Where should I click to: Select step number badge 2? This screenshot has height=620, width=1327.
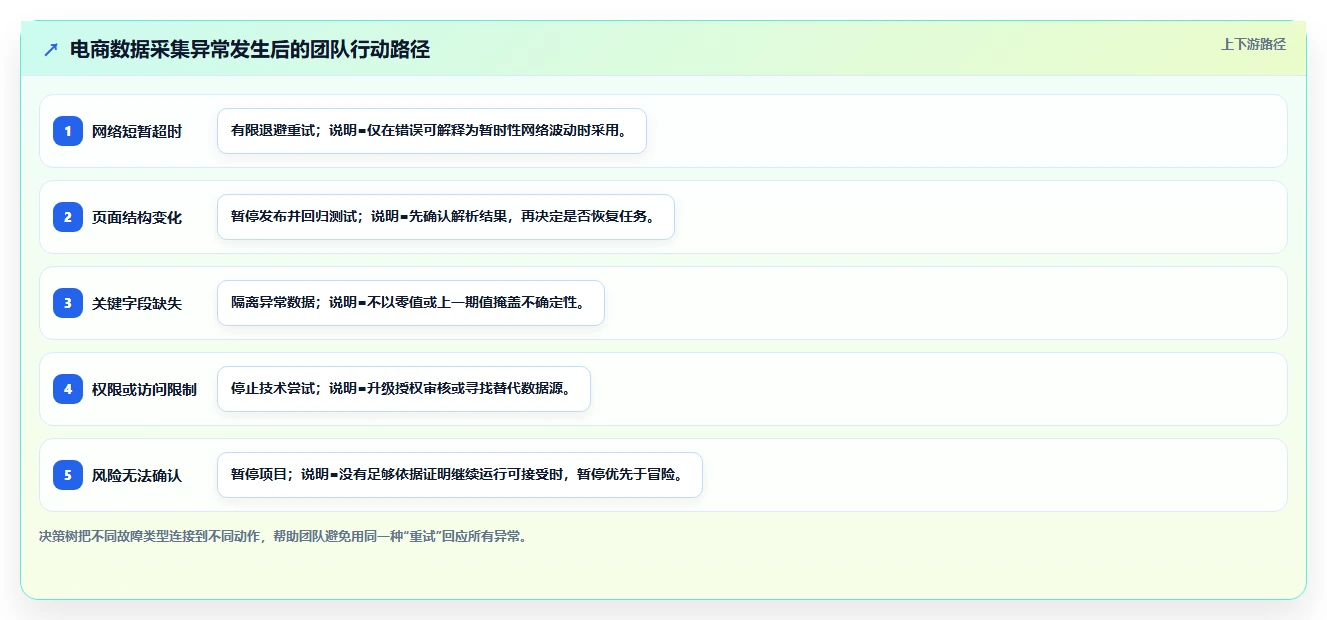point(68,217)
